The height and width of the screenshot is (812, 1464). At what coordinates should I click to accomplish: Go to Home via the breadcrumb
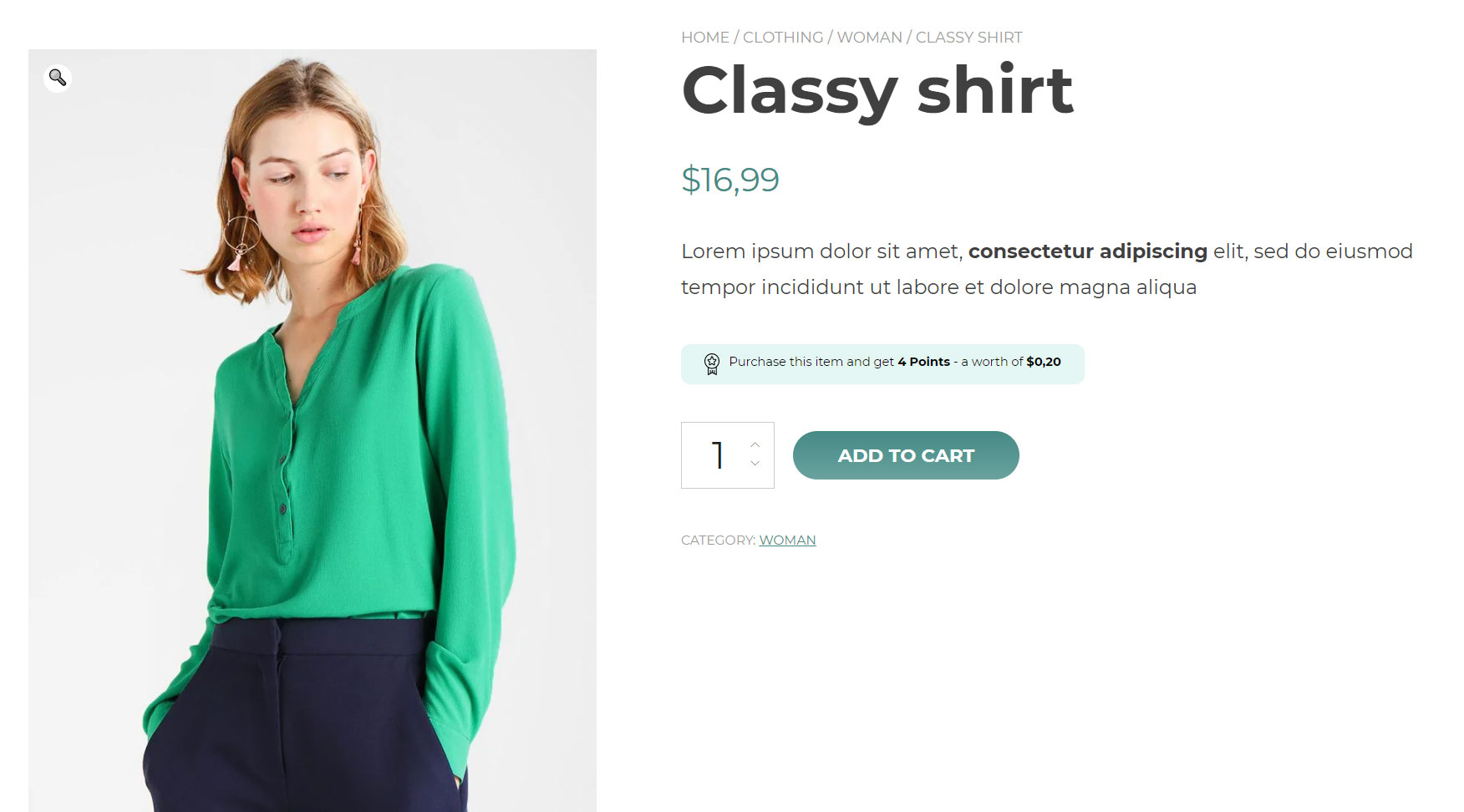coord(704,38)
